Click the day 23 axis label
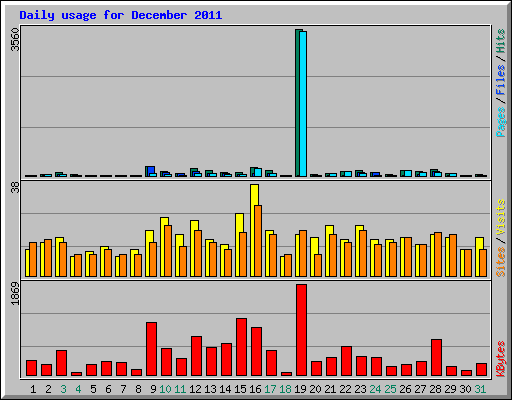The image size is (512, 400). [x=360, y=389]
